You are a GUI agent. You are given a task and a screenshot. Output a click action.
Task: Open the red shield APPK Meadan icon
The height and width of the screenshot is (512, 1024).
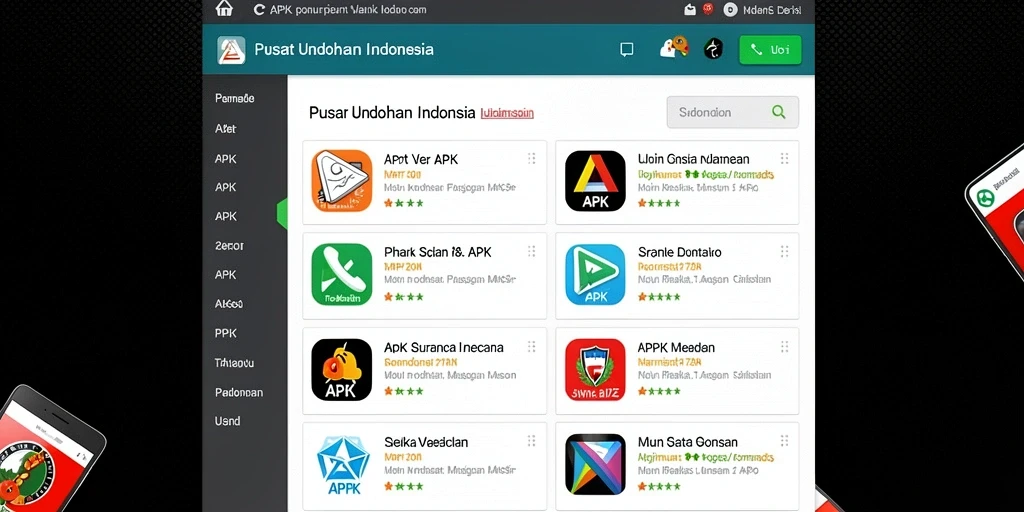pyautogui.click(x=595, y=370)
